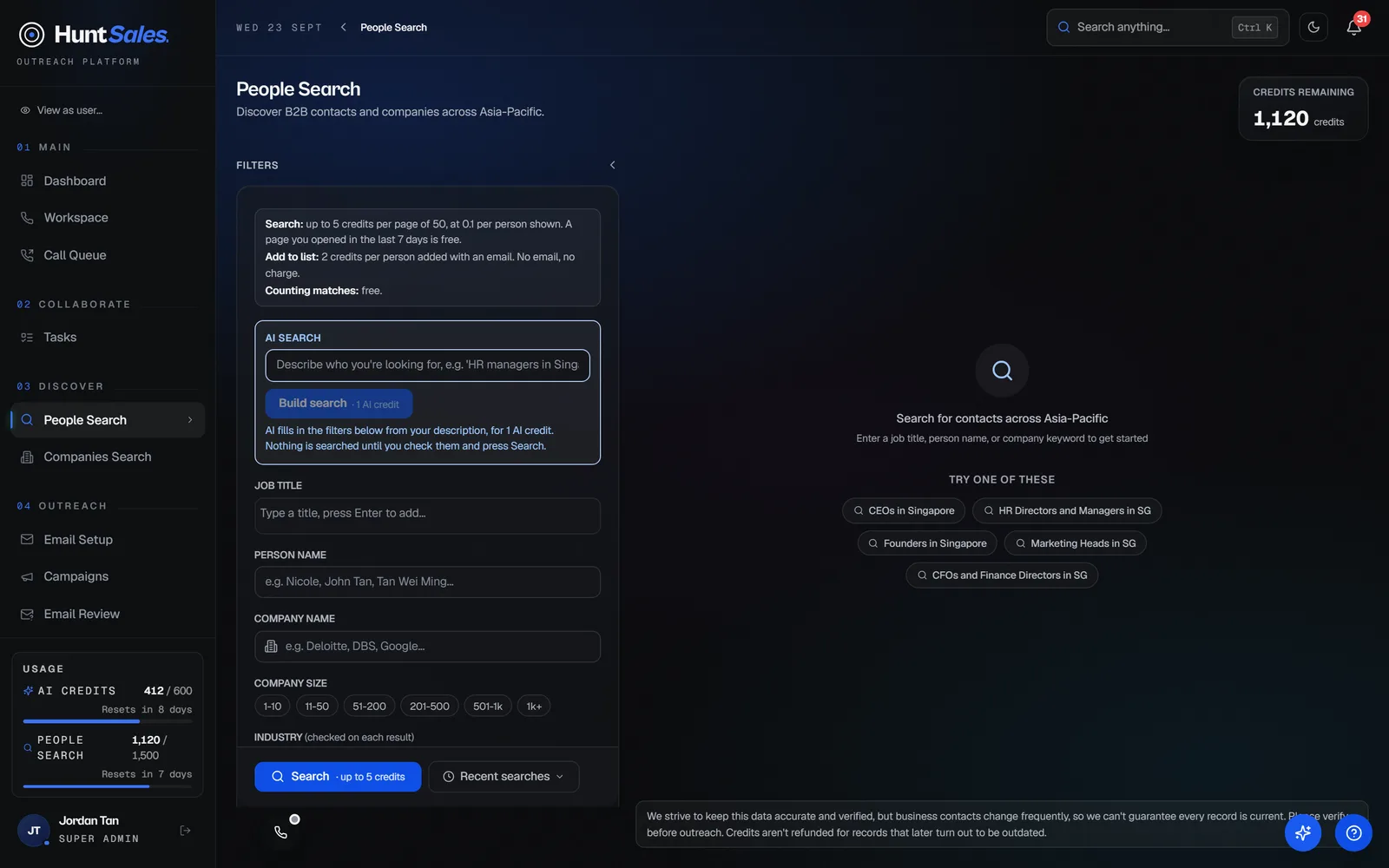
Task: Focus the Job Title input
Action: pyautogui.click(x=427, y=516)
